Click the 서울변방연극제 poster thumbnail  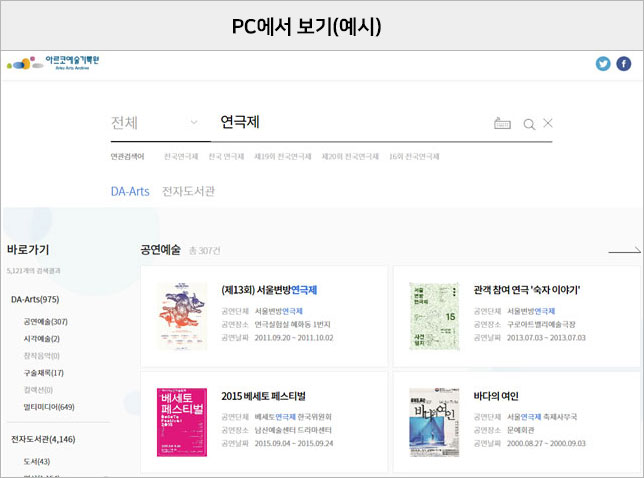(182, 316)
